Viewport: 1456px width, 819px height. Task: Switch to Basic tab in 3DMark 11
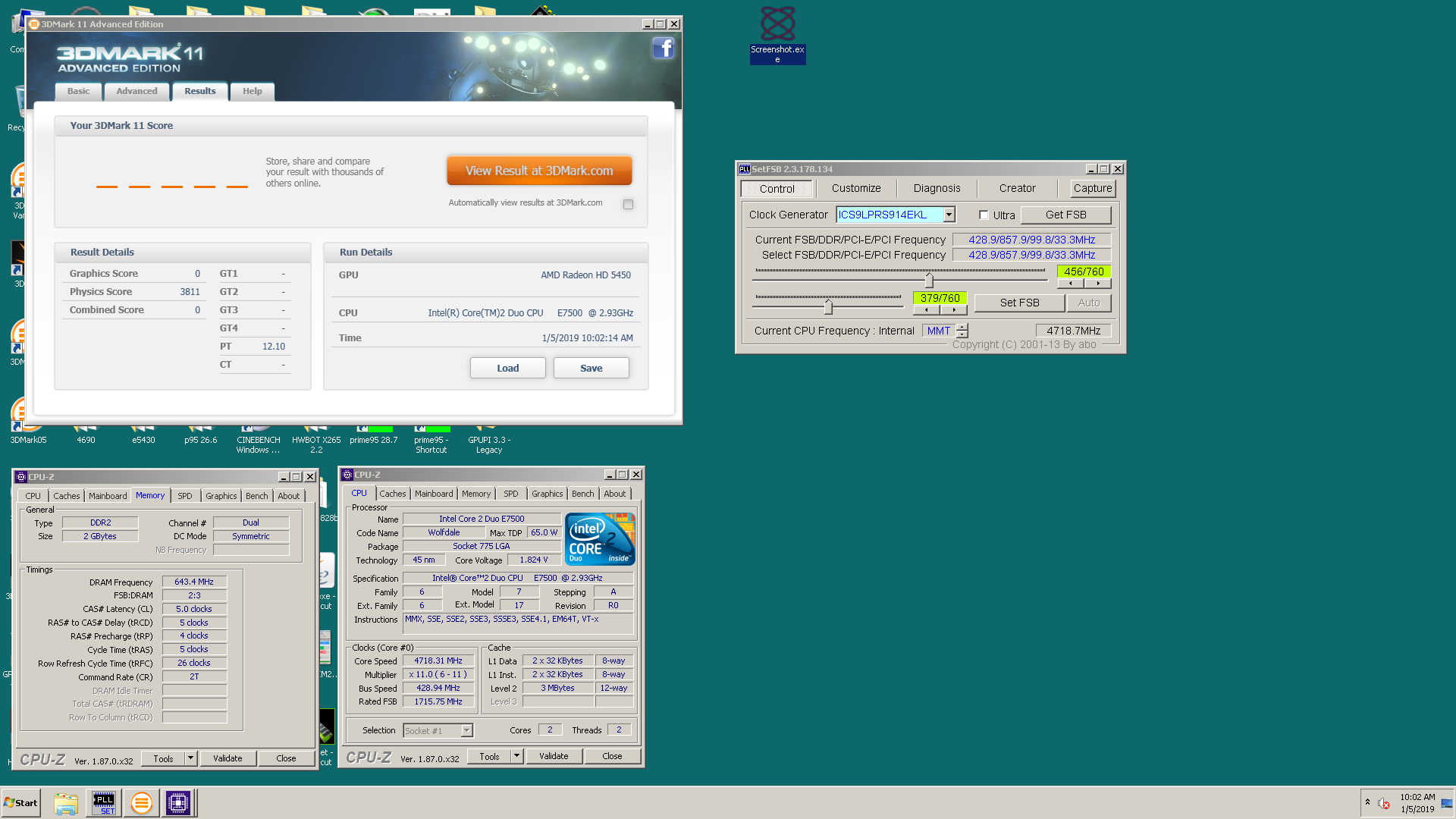pos(78,91)
